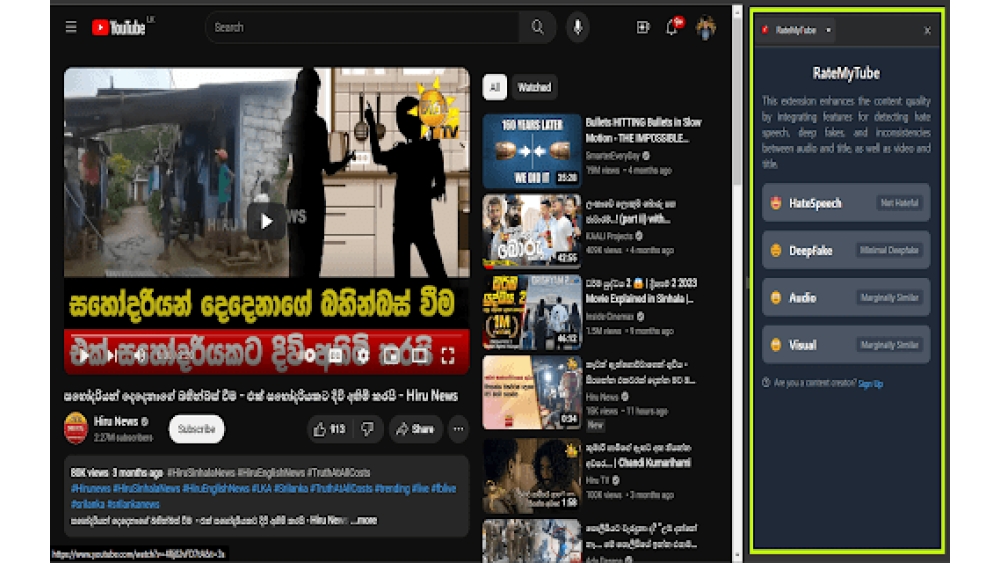Image resolution: width=1000 pixels, height=563 pixels.
Task: Open the Chandi Kumarihami video title
Action: point(638,455)
